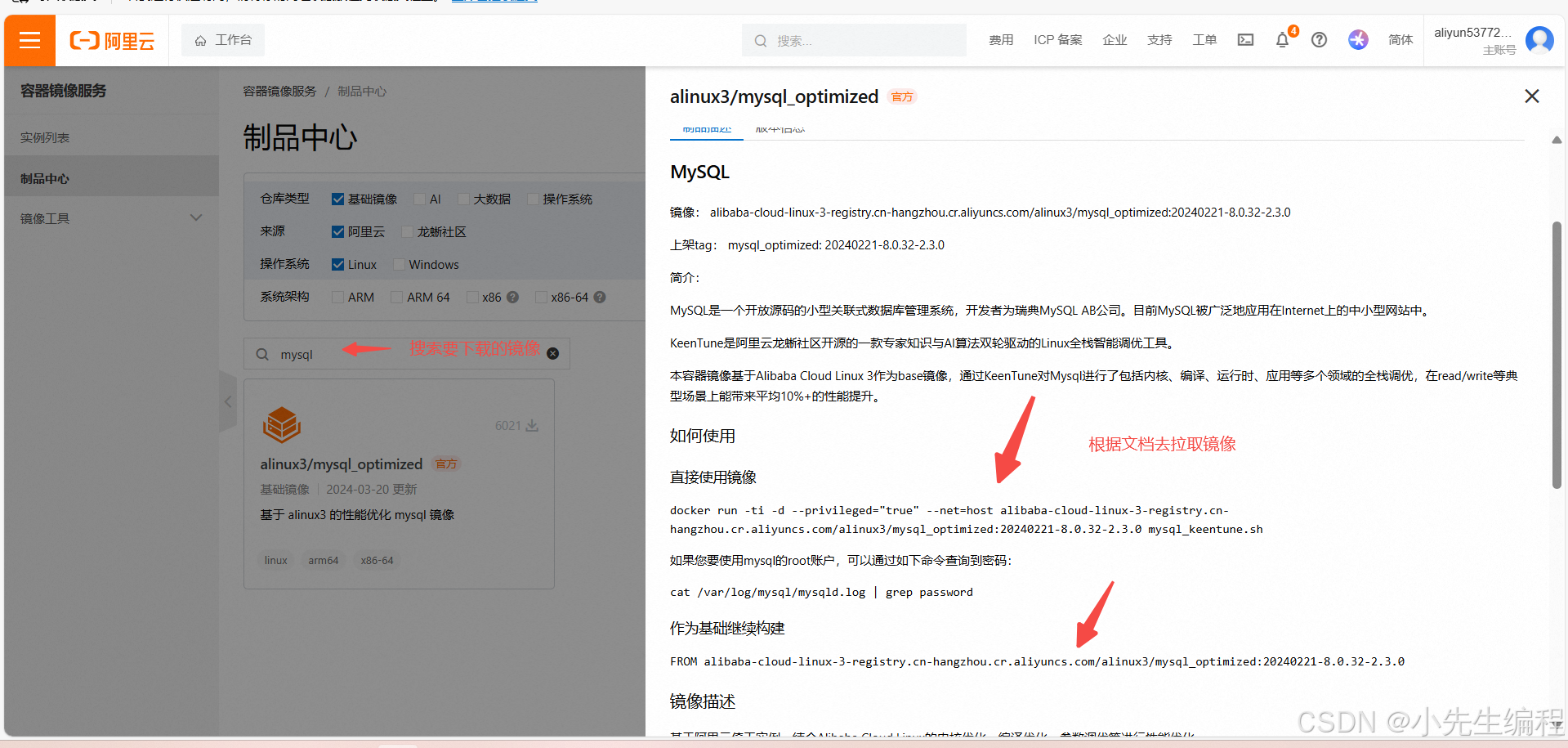Clear the mysql search text
The height and width of the screenshot is (748, 1568).
(553, 354)
